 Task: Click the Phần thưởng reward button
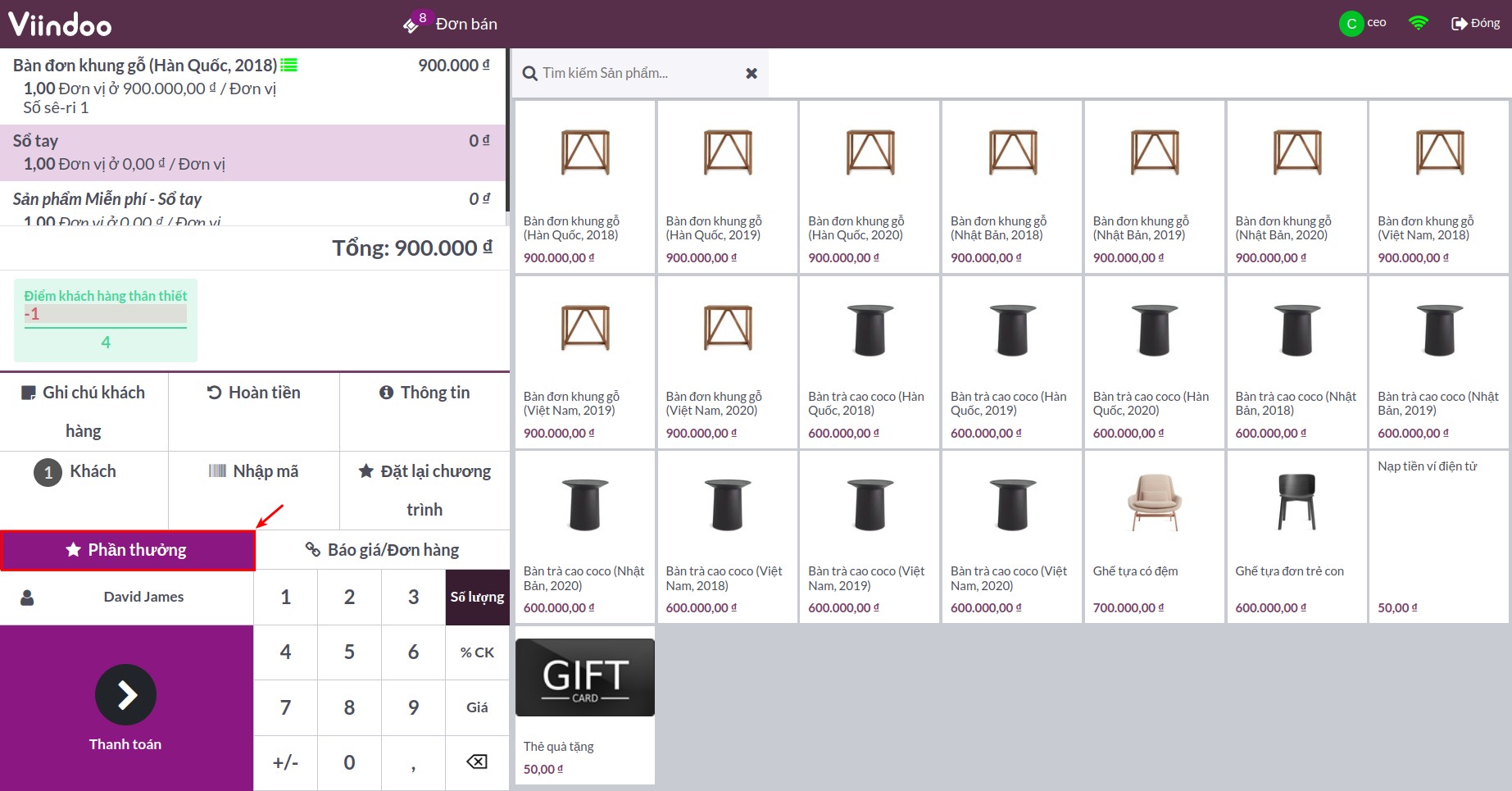(128, 550)
